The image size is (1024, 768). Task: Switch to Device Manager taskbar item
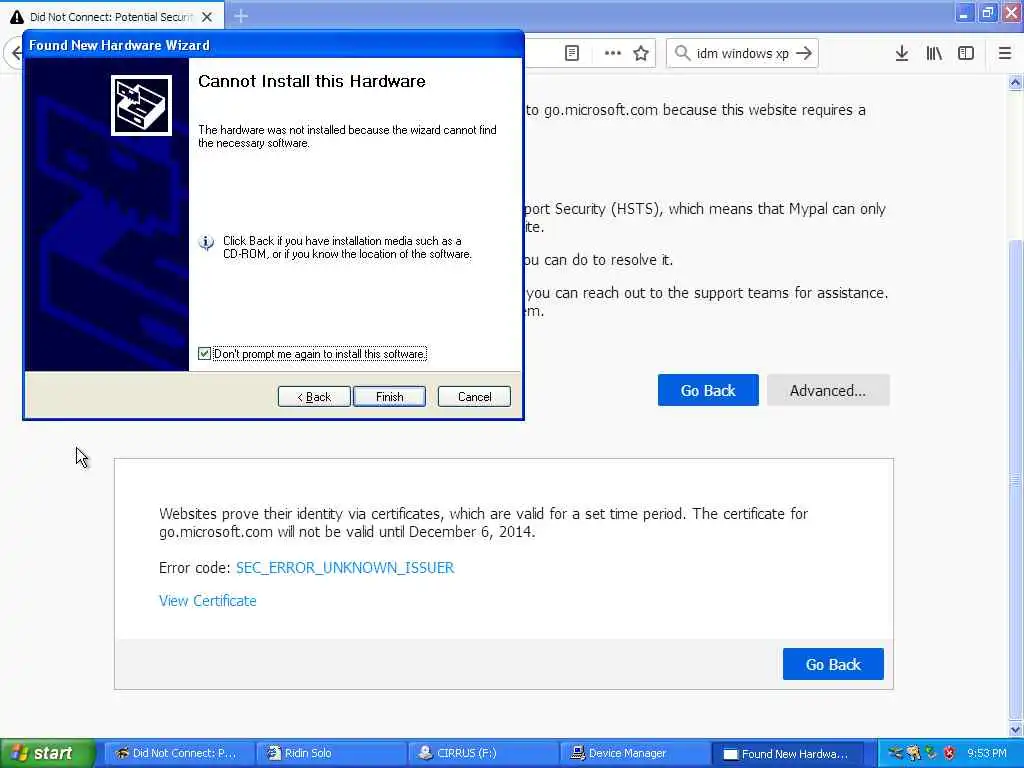(x=633, y=753)
